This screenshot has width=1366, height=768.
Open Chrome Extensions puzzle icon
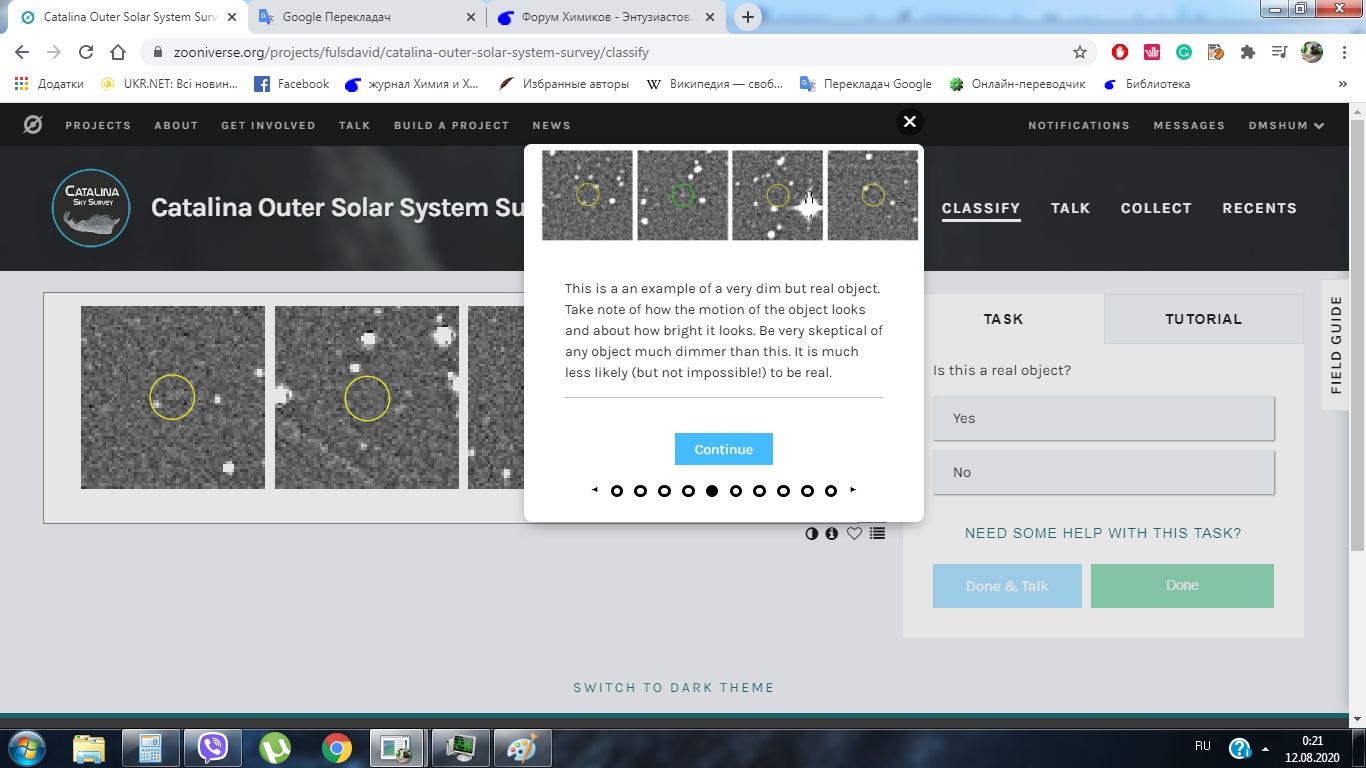(x=1247, y=52)
